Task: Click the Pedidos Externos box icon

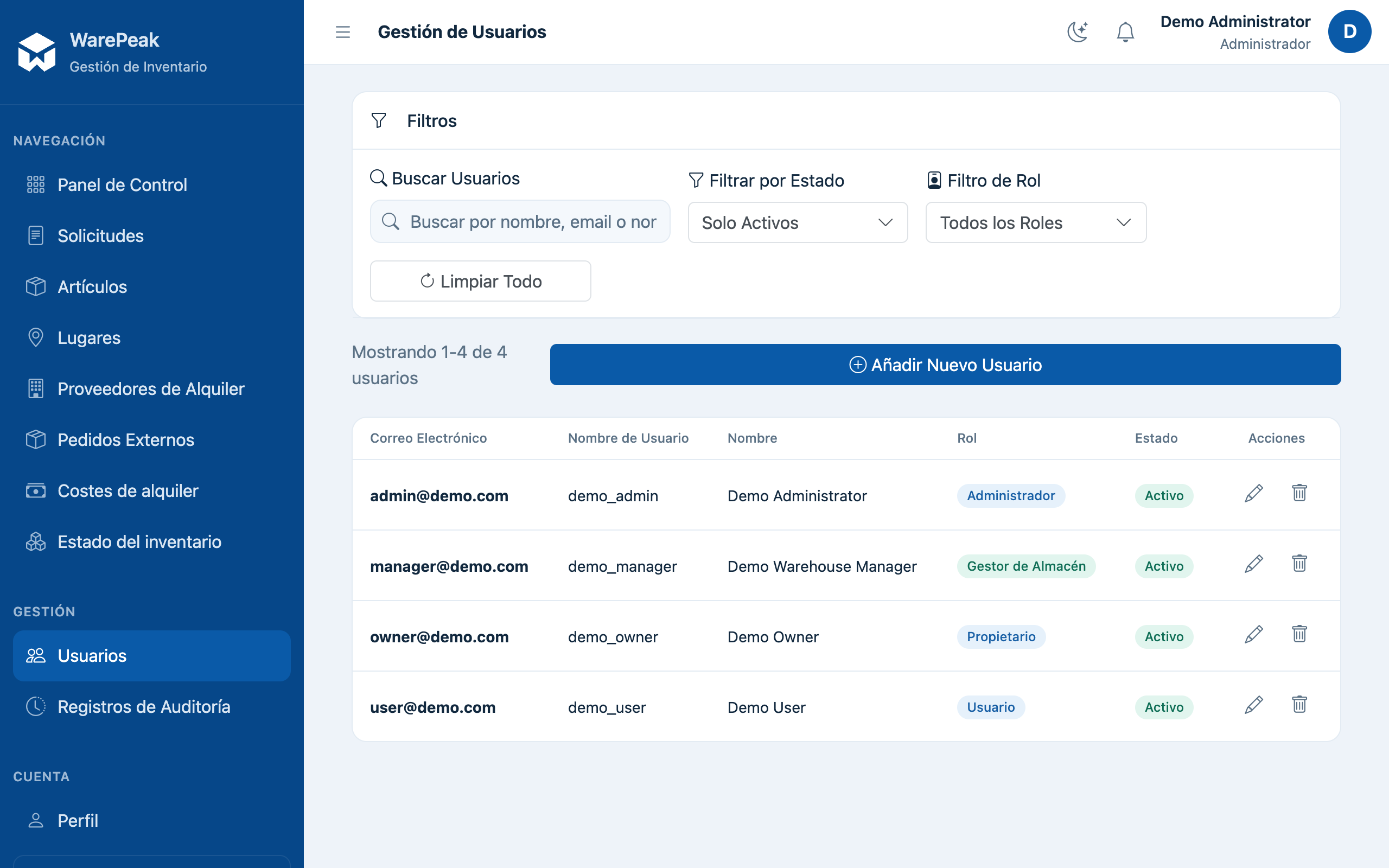Action: 36,440
